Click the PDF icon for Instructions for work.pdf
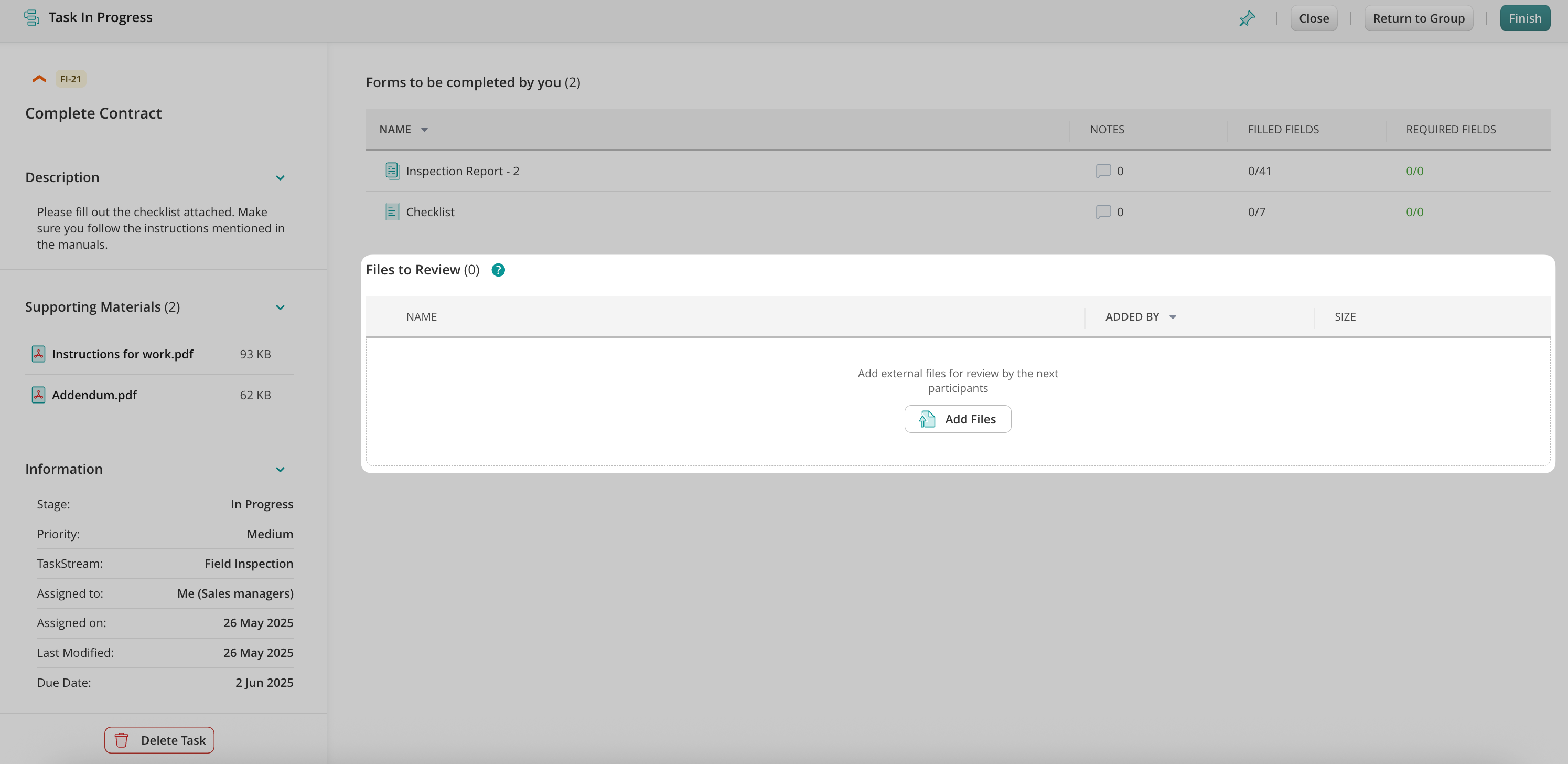 point(38,354)
